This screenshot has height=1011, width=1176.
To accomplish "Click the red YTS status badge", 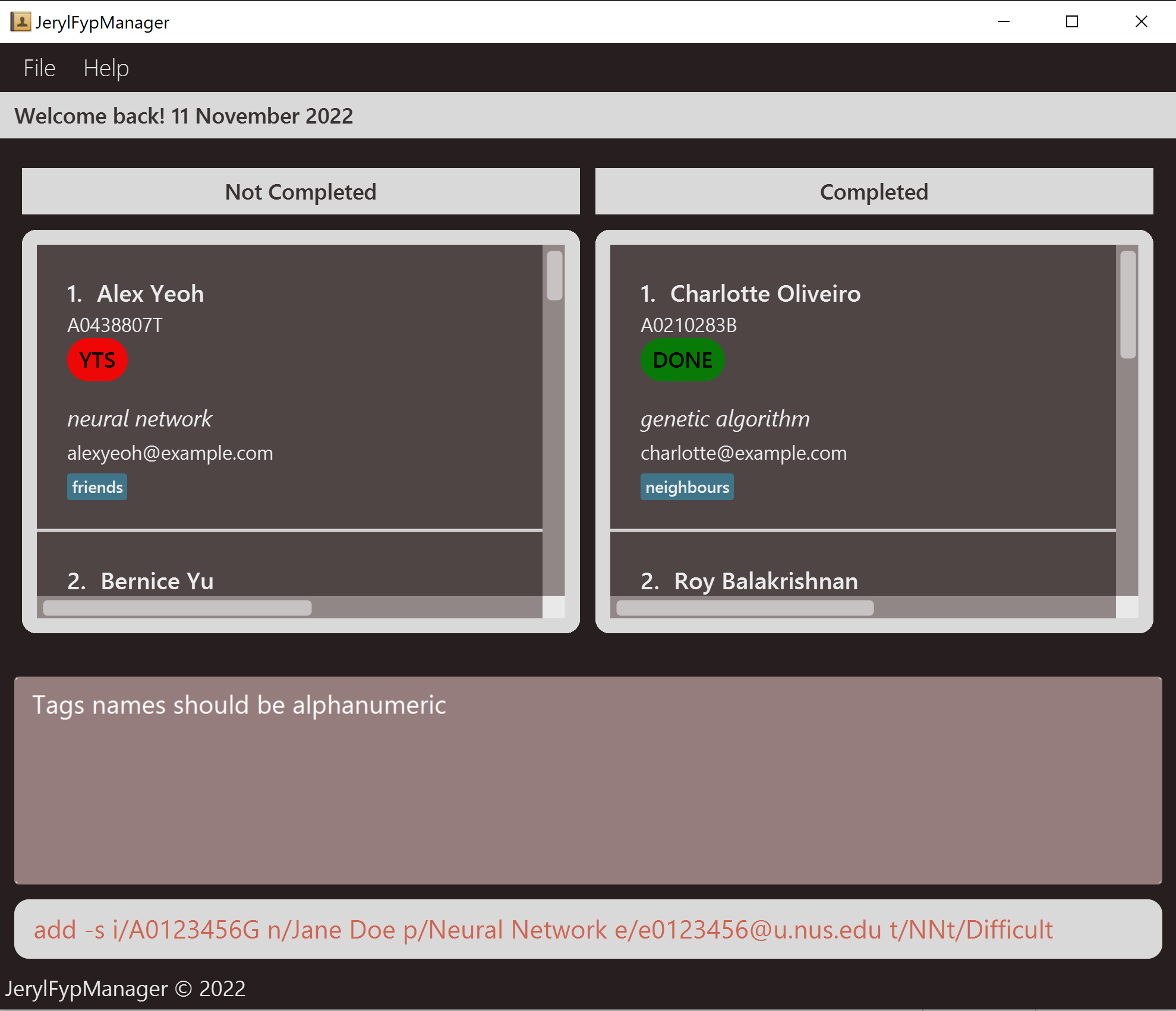I will click(97, 360).
